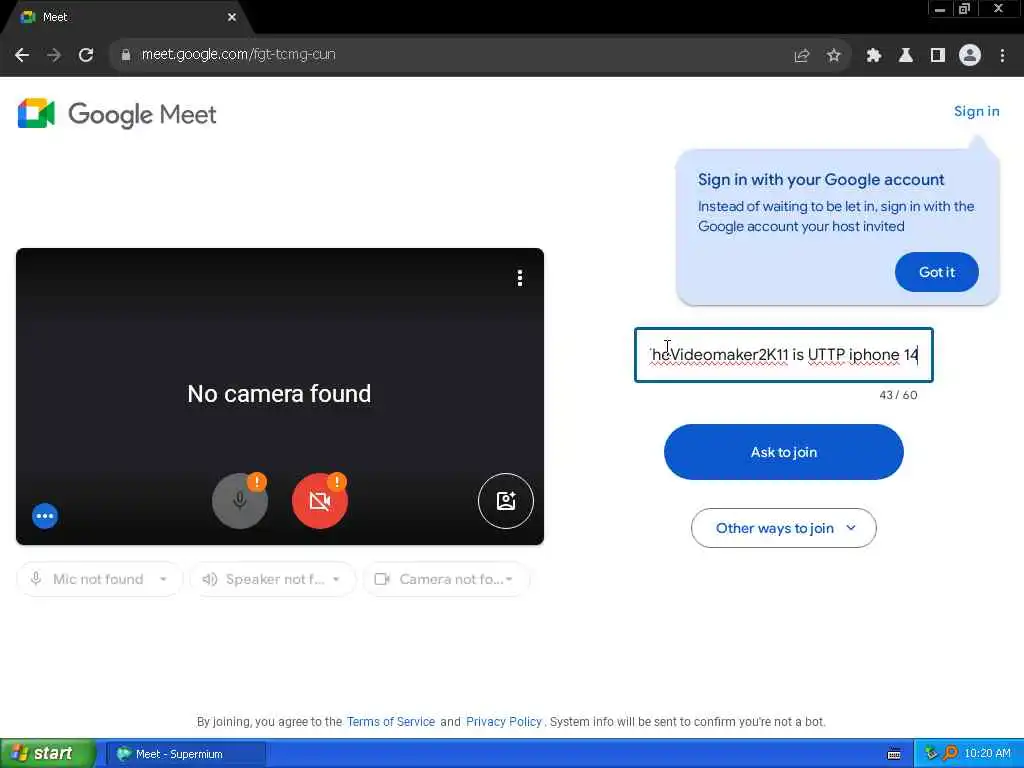This screenshot has height=768, width=1024.
Task: Close the Meet tab
Action: click(232, 18)
